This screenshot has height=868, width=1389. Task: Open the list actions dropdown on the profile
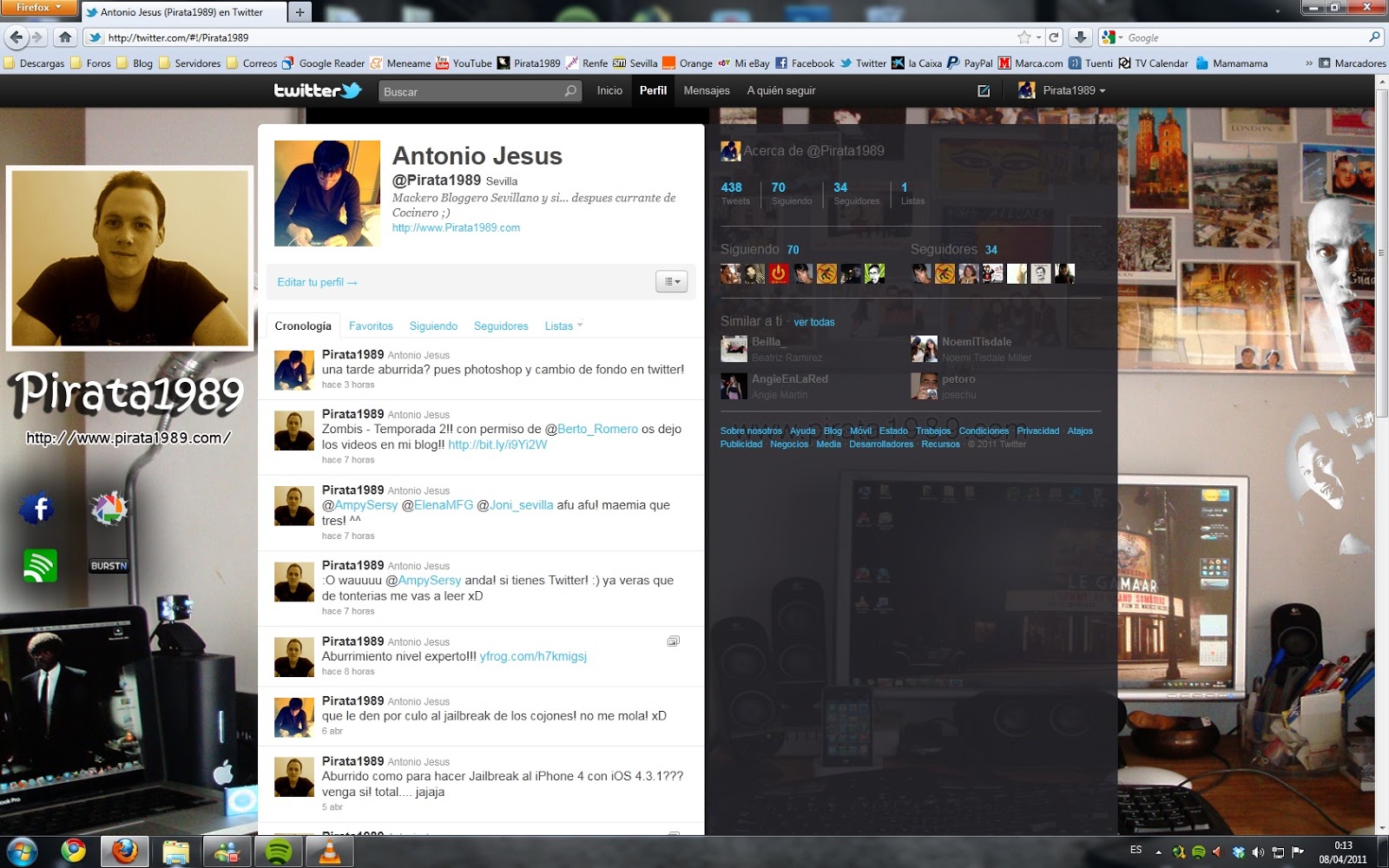pos(672,281)
